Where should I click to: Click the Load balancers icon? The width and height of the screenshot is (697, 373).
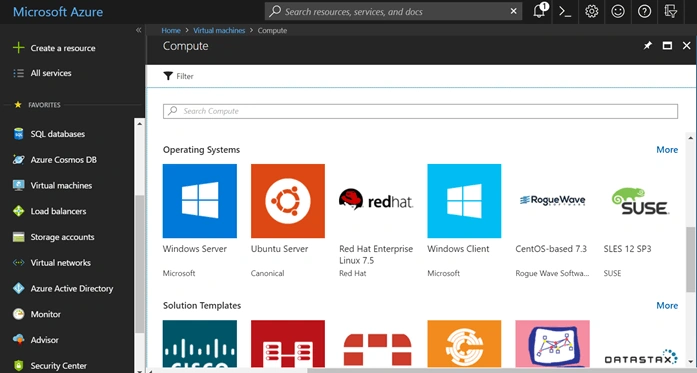pyautogui.click(x=18, y=211)
